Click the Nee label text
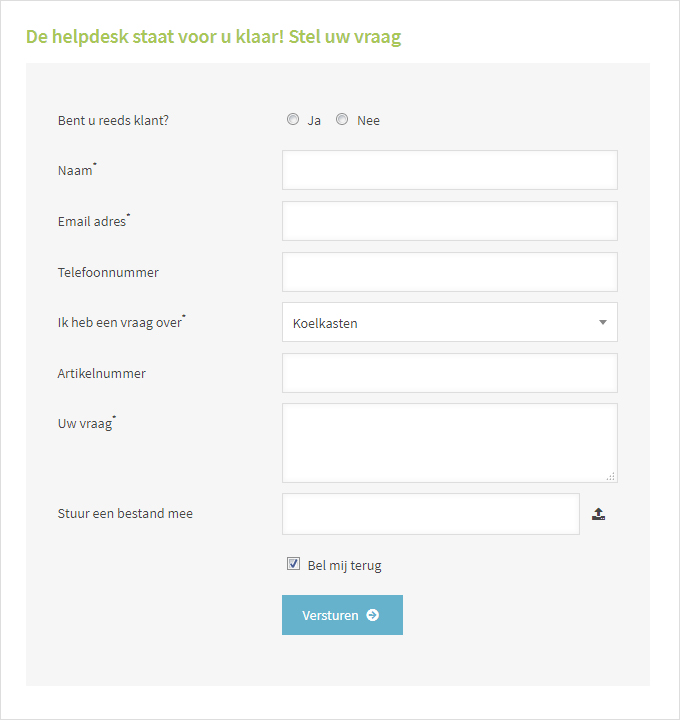This screenshot has width=680, height=720. 368,120
